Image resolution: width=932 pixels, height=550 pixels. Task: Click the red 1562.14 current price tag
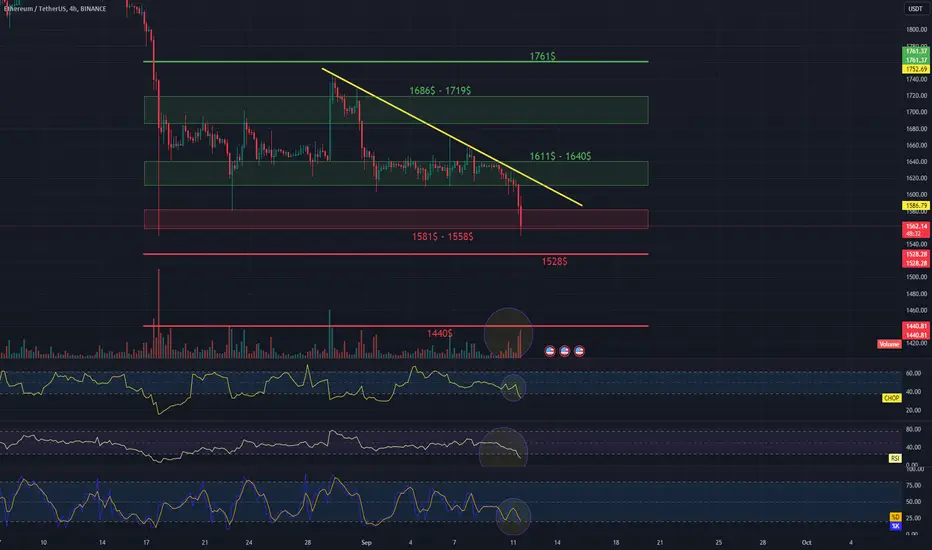tap(916, 230)
